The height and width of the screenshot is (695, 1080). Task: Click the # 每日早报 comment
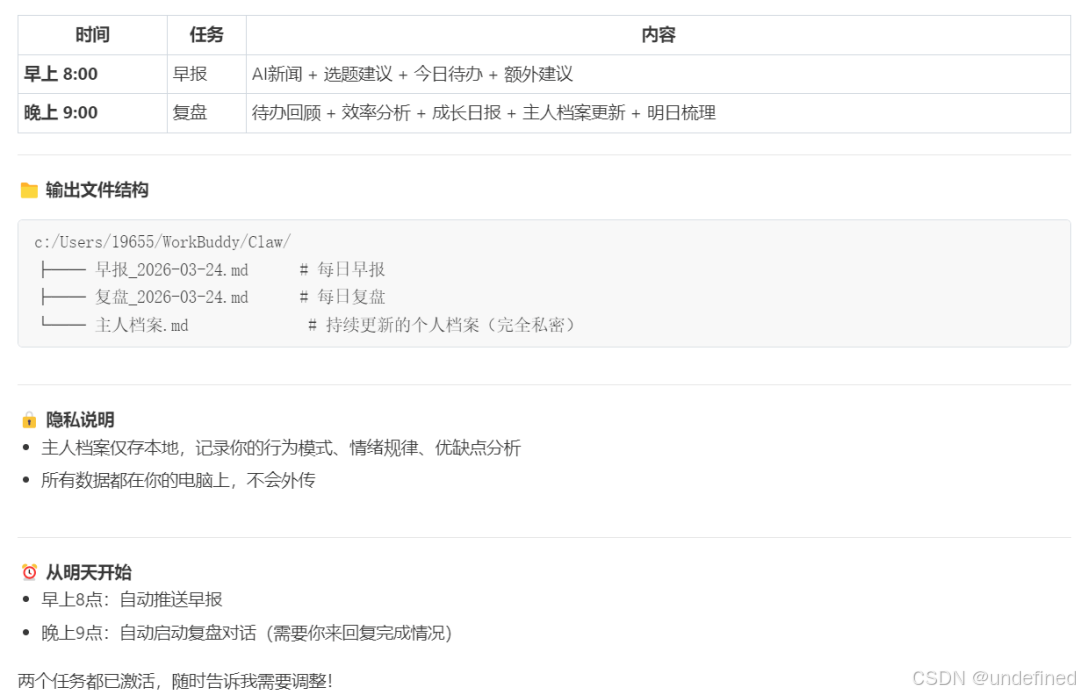pos(342,270)
